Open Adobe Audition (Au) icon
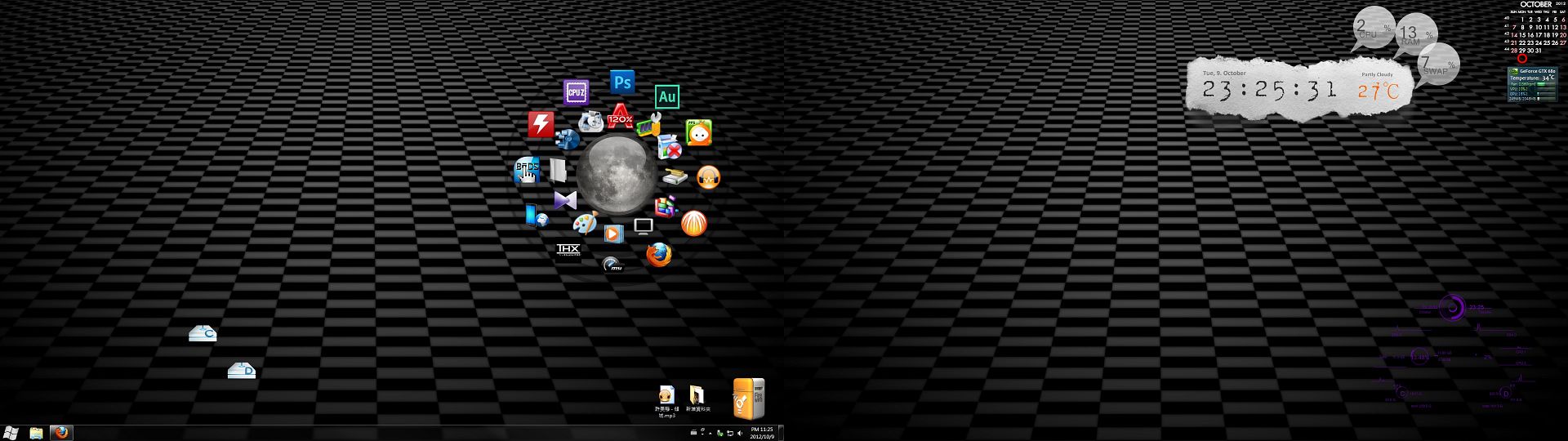 pyautogui.click(x=667, y=96)
